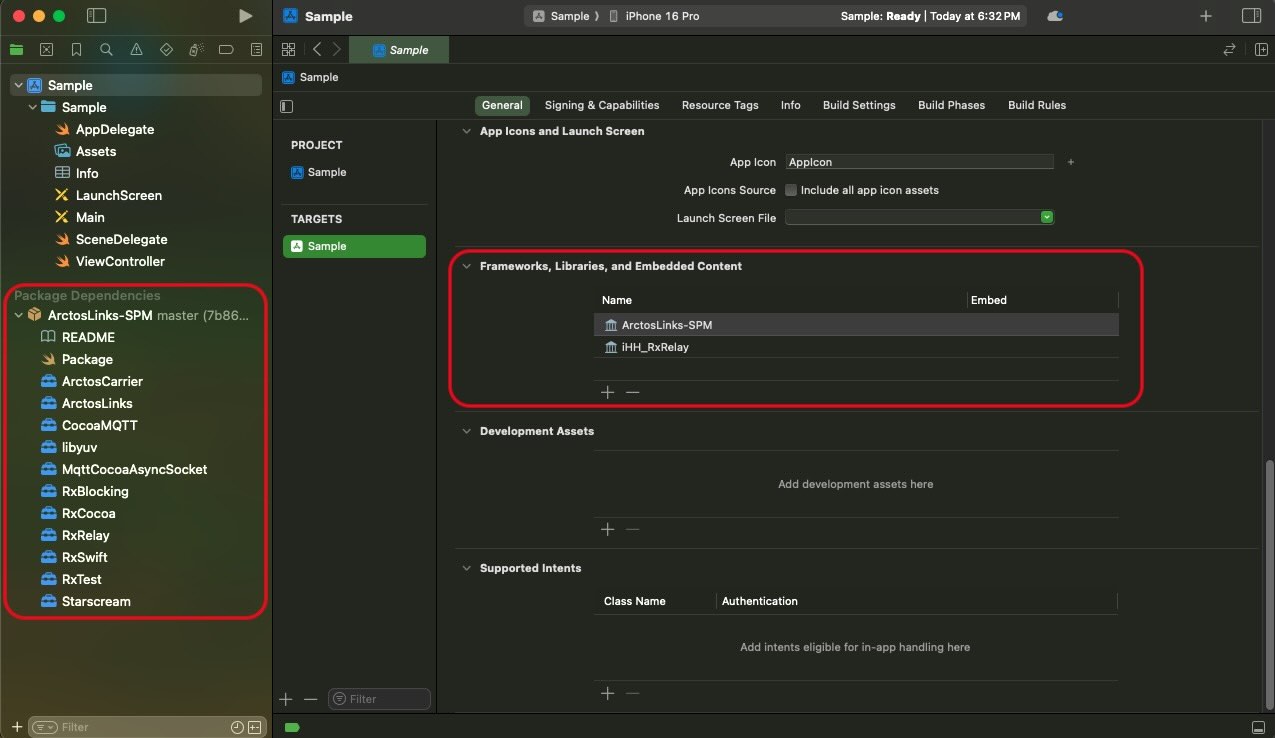
Task: Click the Run play button
Action: click(245, 16)
